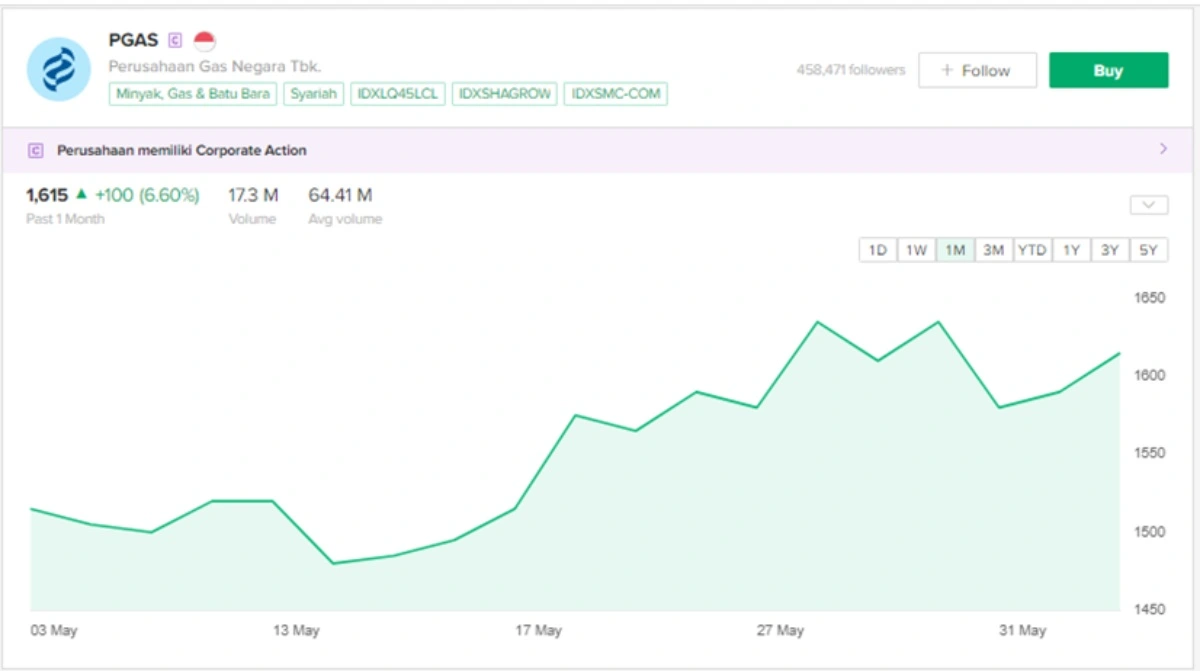
Task: Click the Perusahaan Gas Negara Tbk. name
Action: 214,67
